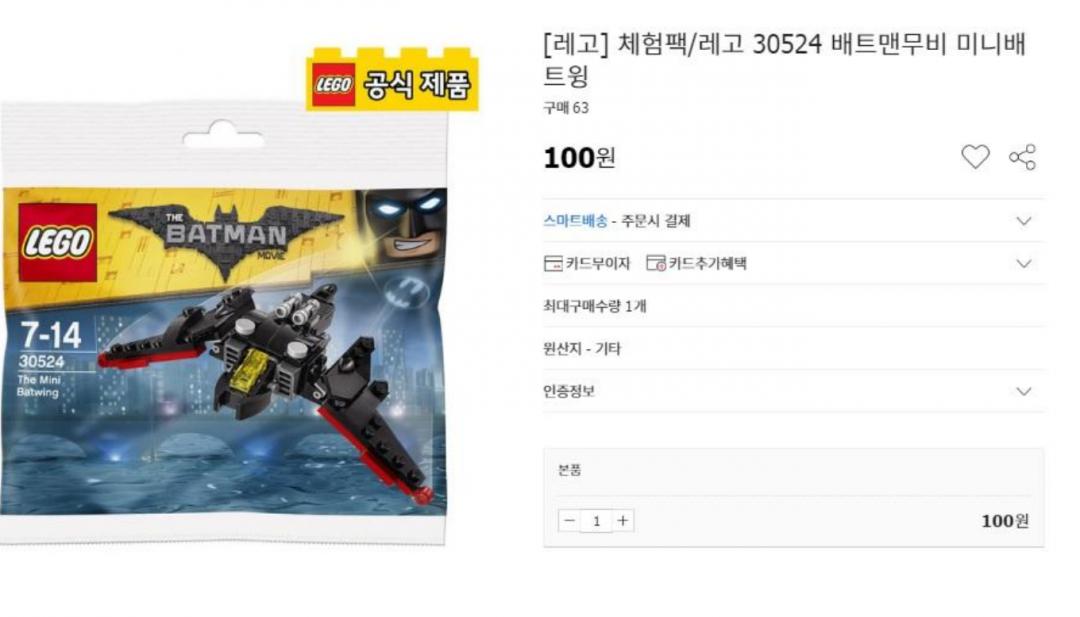Click the quantity input field
The height and width of the screenshot is (617, 1080).
coord(596,521)
